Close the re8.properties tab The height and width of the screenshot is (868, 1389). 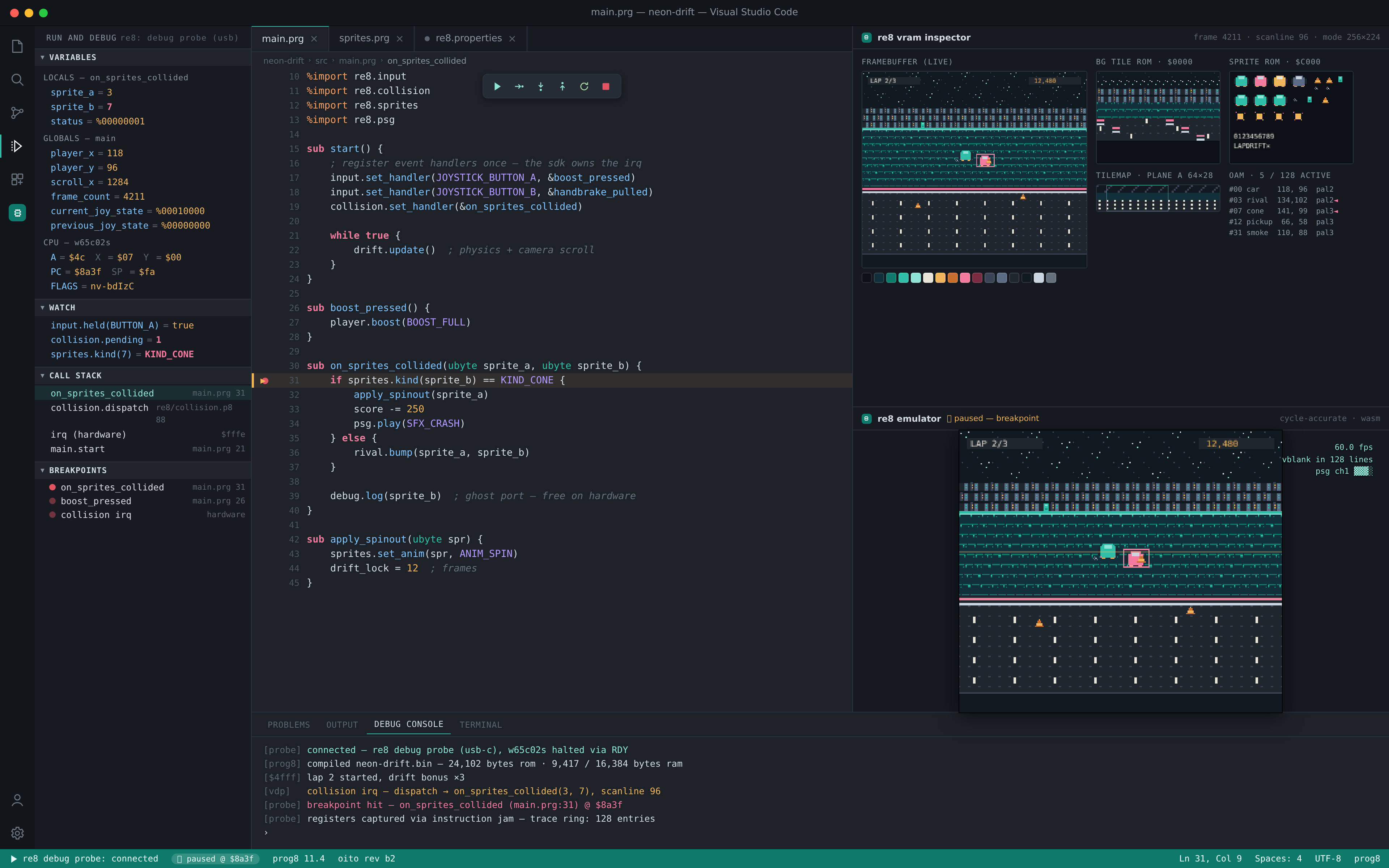[512, 38]
